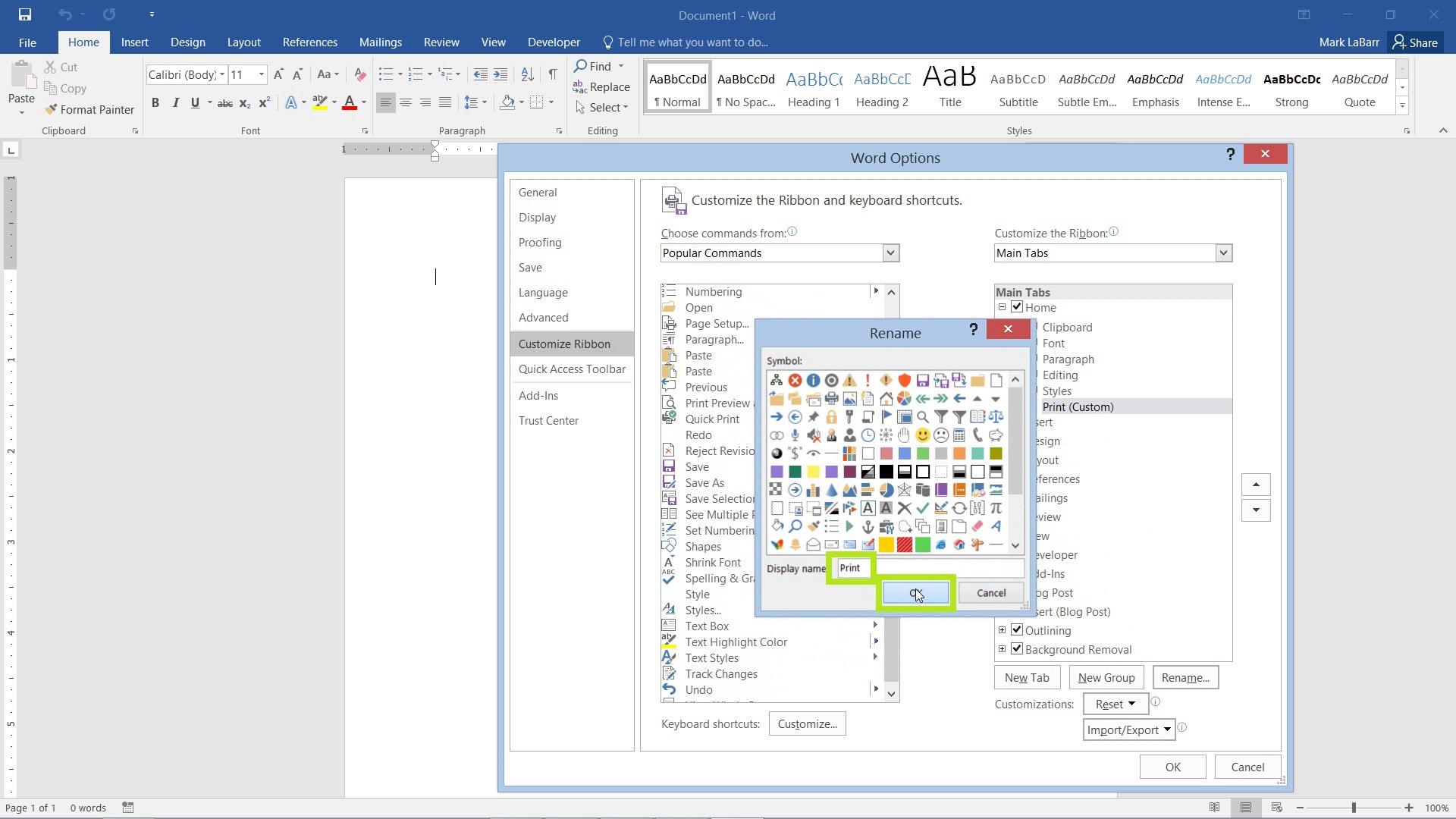The height and width of the screenshot is (819, 1456).
Task: Expand the Customize the Ribbon dropdown
Action: click(1223, 252)
